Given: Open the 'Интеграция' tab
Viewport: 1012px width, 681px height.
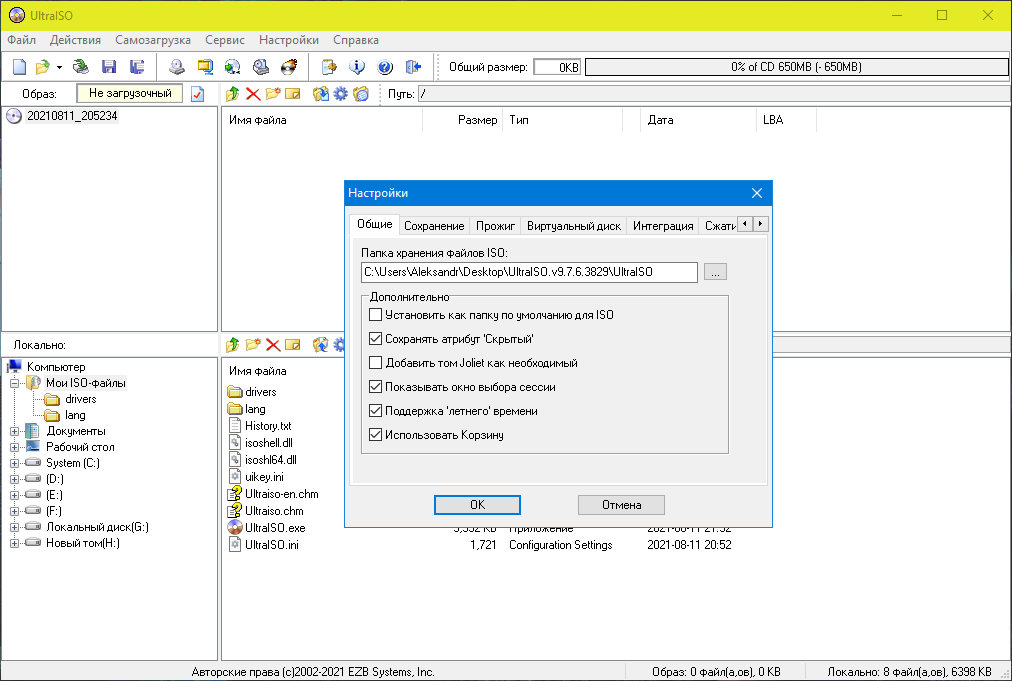Looking at the screenshot, I should tap(663, 226).
